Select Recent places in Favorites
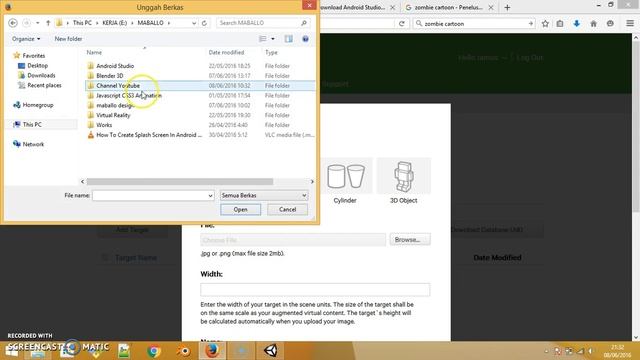640x360 pixels. pos(44,85)
